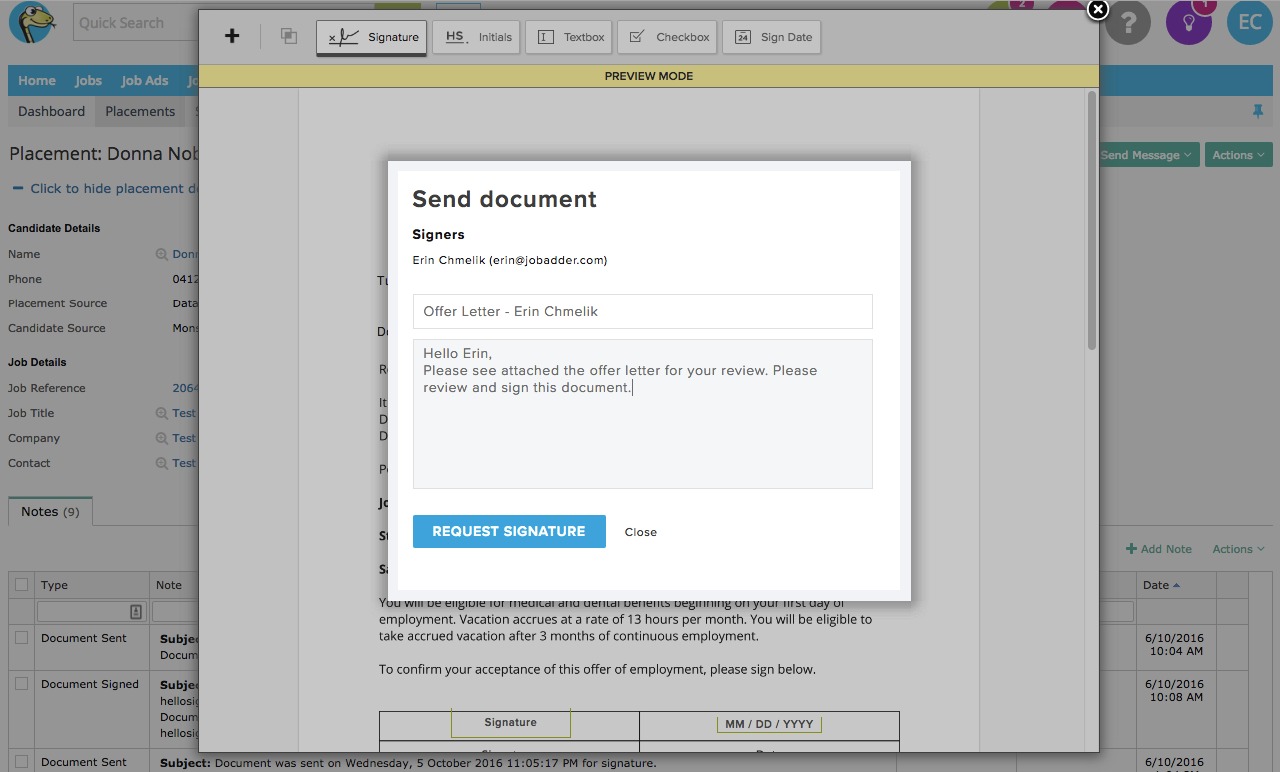
Task: Open the Jobs menu
Action: point(88,81)
